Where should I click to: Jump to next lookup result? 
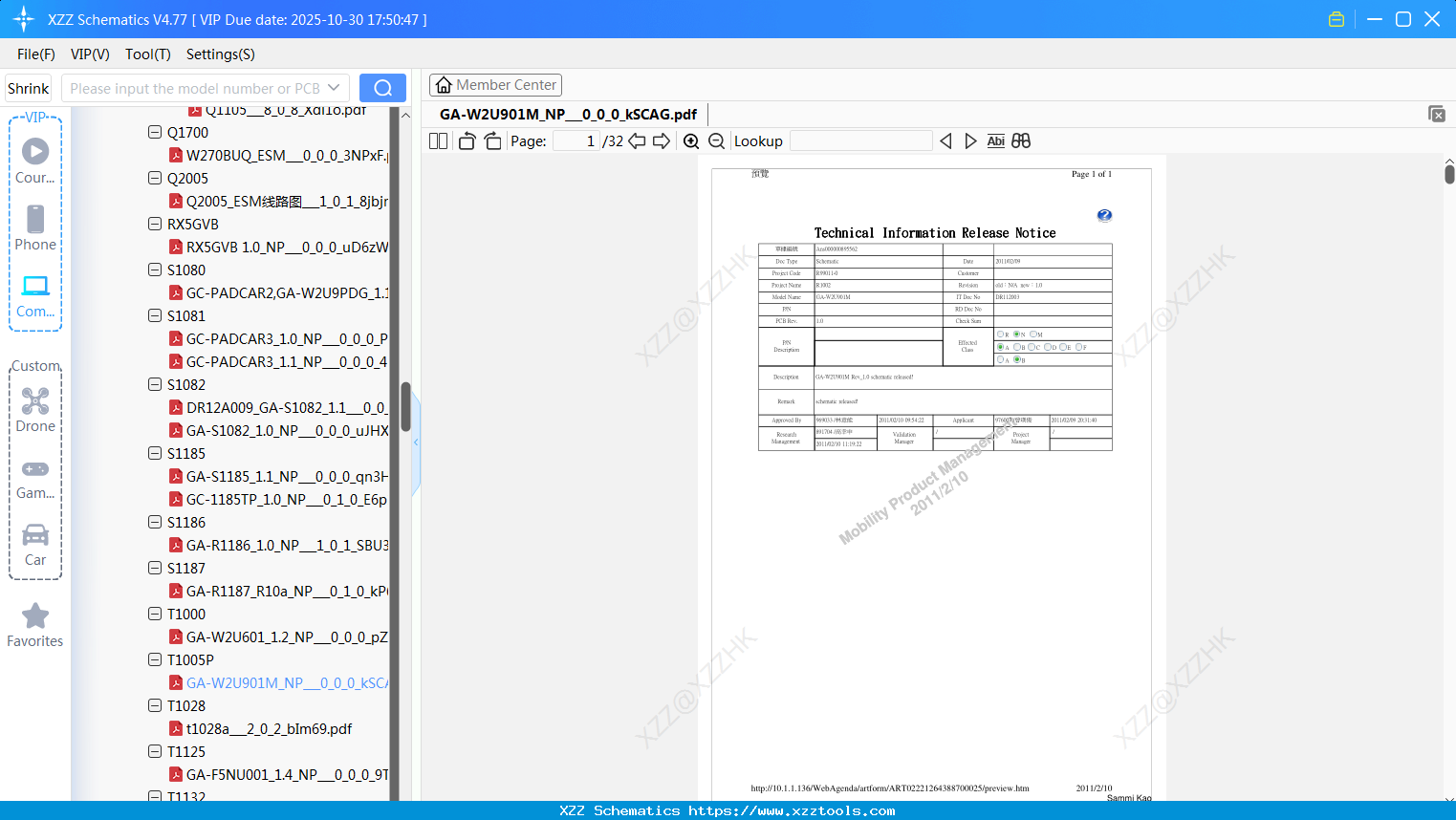click(970, 141)
